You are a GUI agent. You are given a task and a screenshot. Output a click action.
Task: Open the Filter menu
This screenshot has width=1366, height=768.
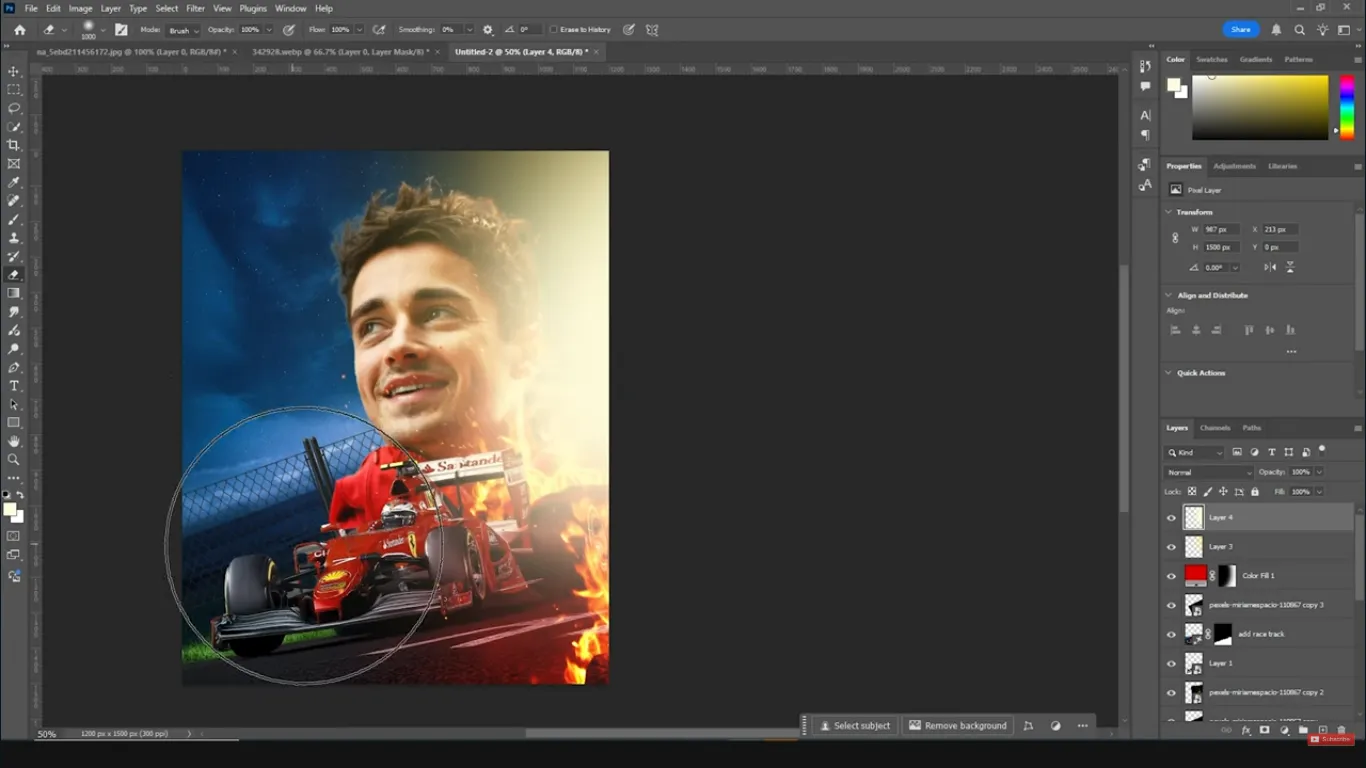click(195, 8)
